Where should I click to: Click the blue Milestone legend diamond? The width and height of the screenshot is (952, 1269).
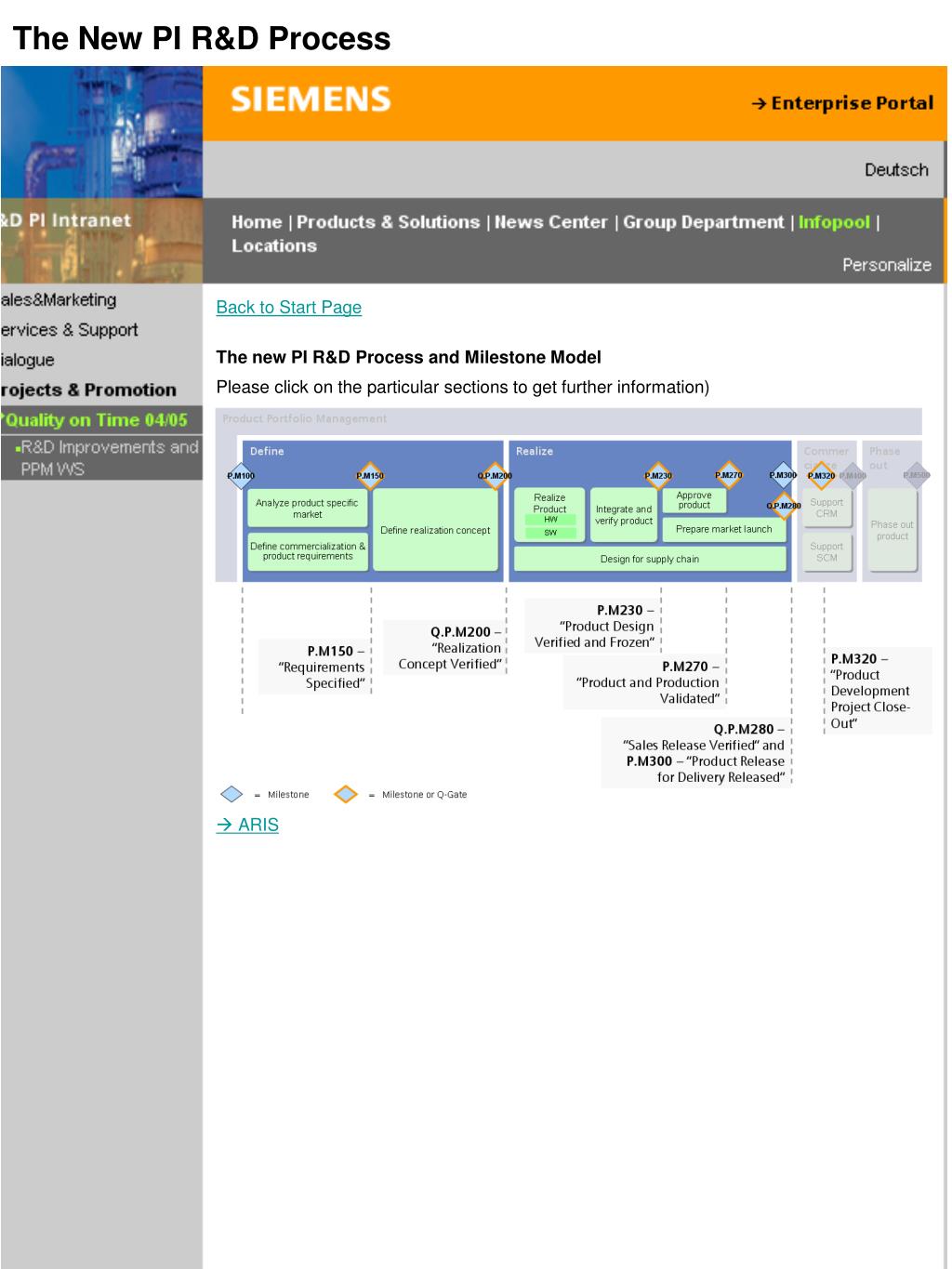(x=231, y=794)
